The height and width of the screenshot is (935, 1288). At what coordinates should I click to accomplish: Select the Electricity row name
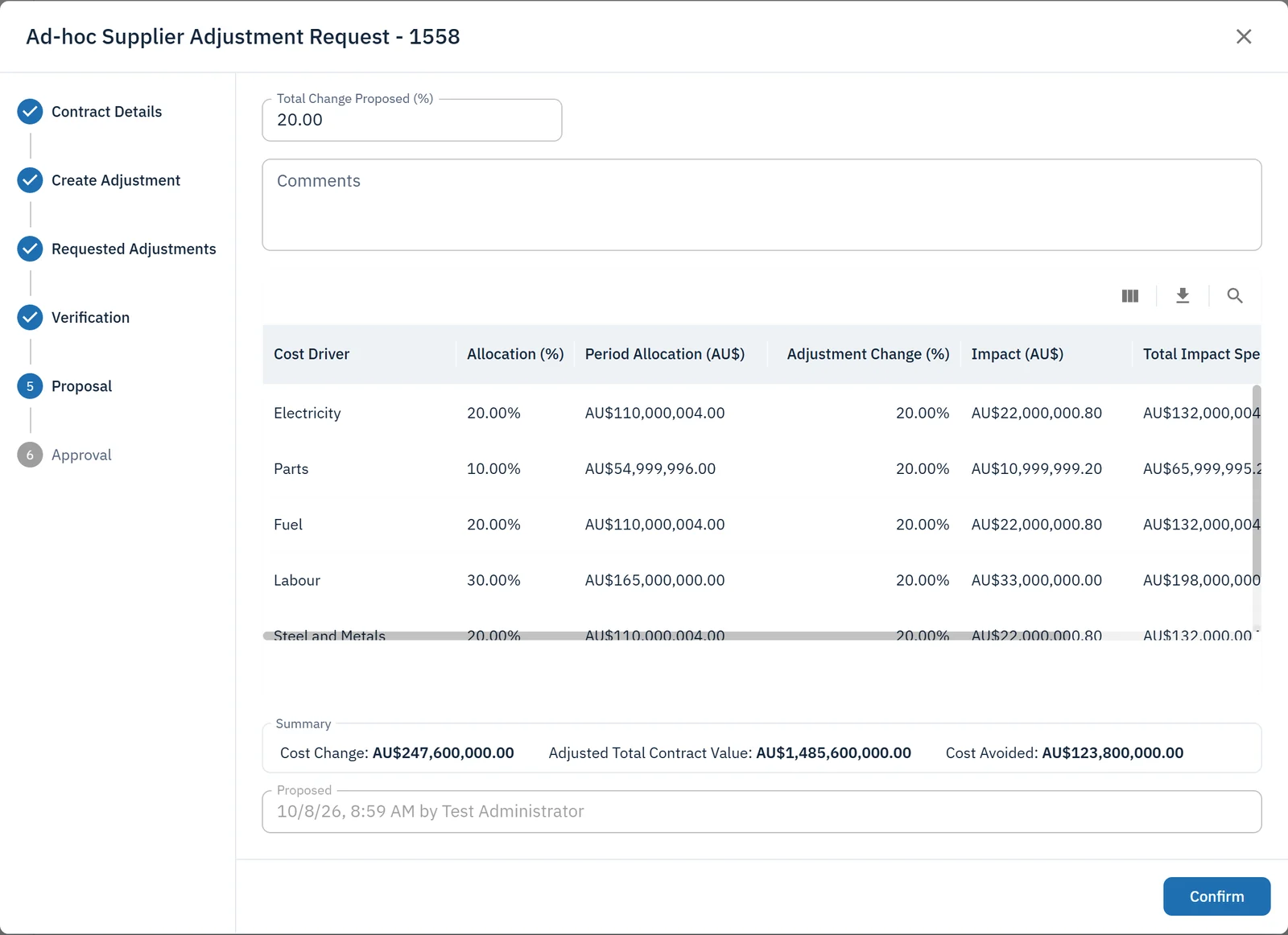[x=307, y=413]
